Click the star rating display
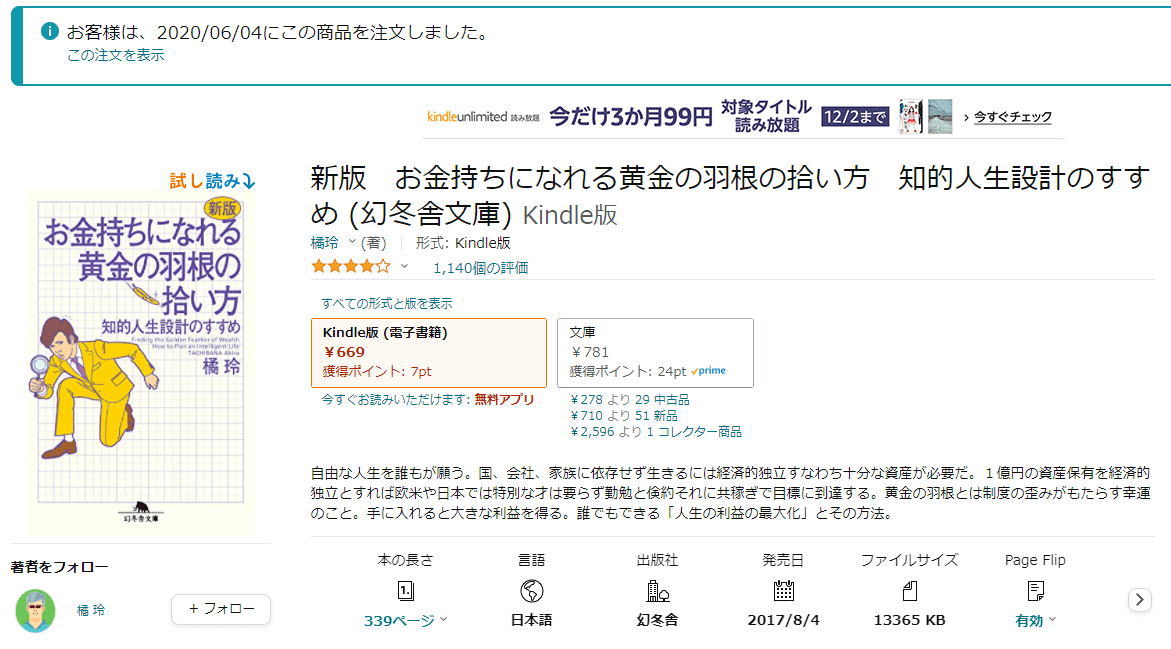 coord(351,266)
